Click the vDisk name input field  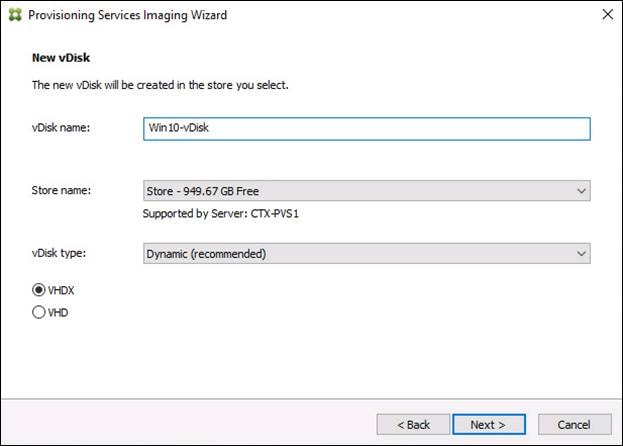(x=367, y=129)
